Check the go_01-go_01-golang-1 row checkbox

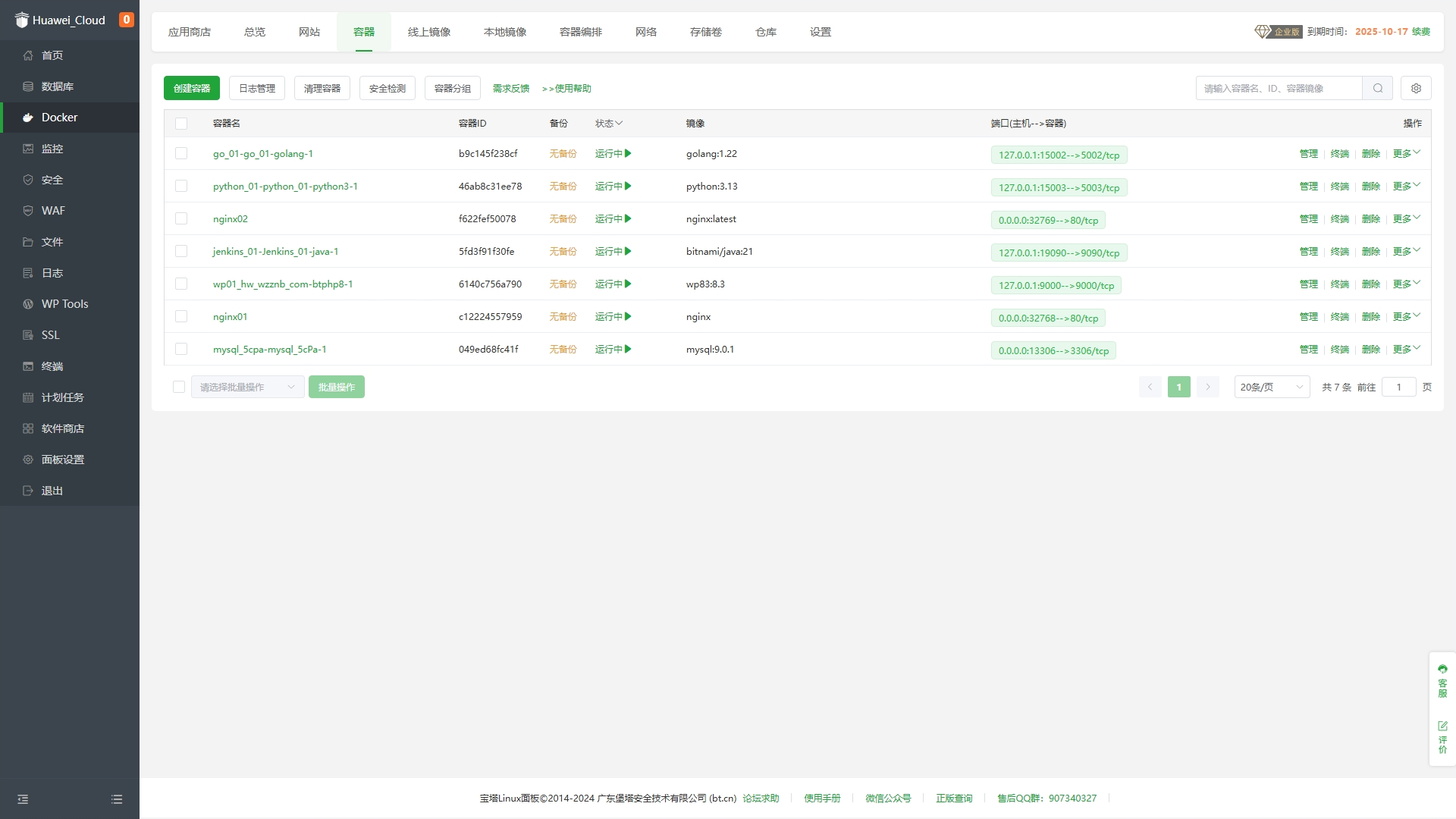[181, 153]
